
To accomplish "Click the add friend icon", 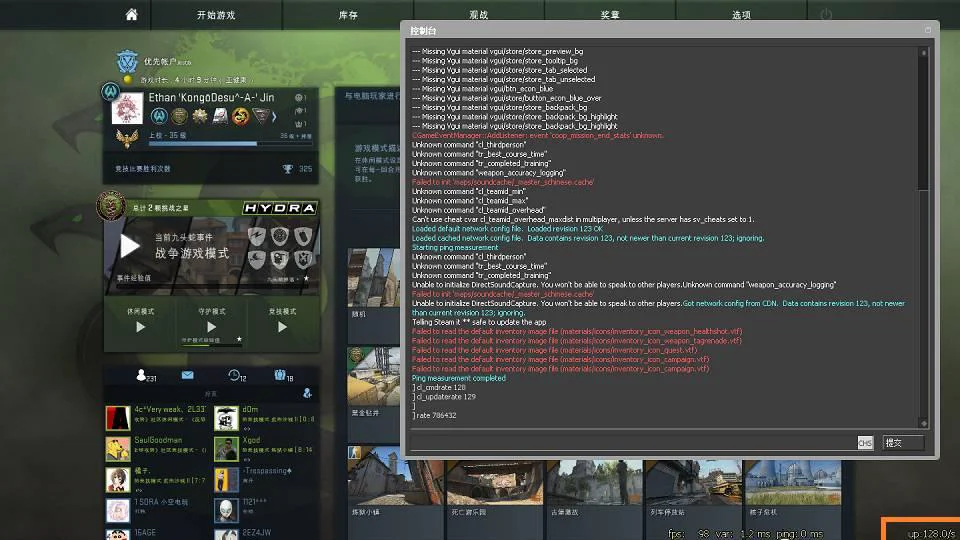I will (x=307, y=393).
